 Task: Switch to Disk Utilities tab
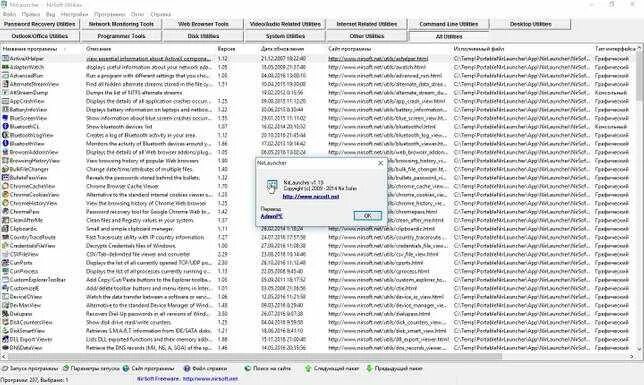point(203,36)
